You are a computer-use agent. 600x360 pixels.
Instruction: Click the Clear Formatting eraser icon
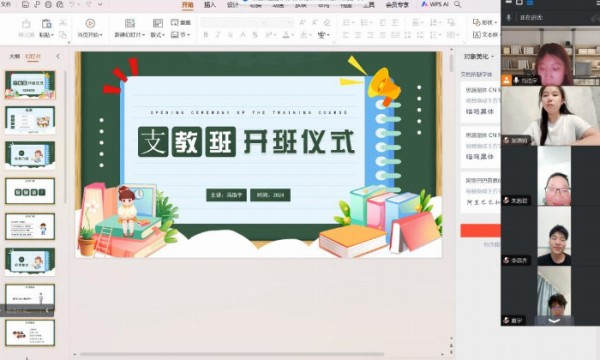327,23
